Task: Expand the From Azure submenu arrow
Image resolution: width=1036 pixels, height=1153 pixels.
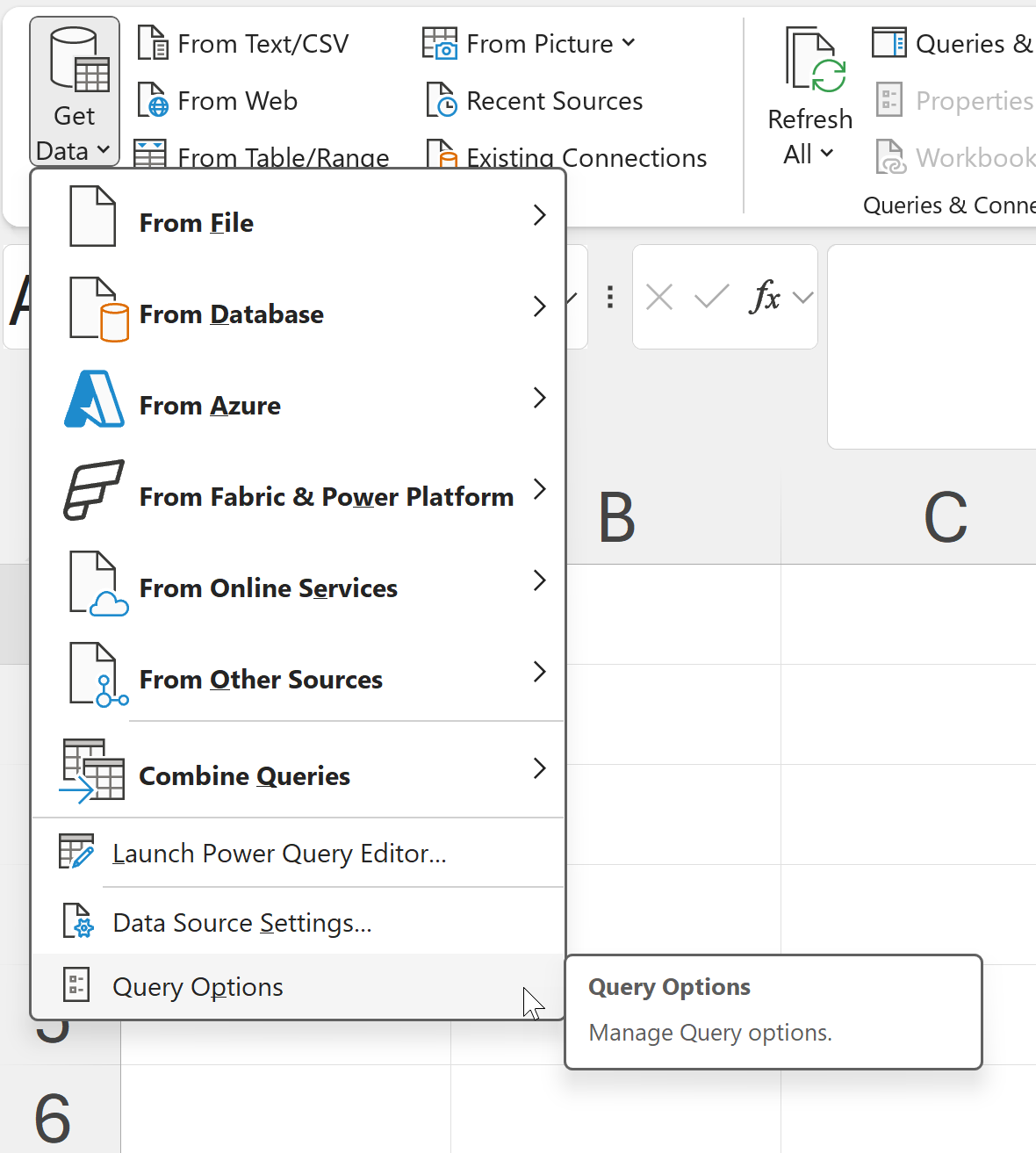Action: tap(540, 398)
